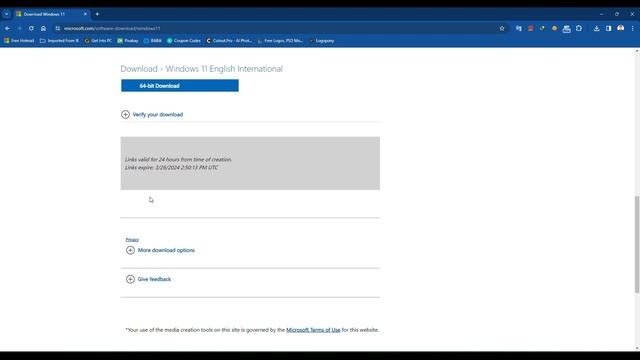Reload the page with the refresh icon
This screenshot has width=640, height=360.
tap(31, 29)
